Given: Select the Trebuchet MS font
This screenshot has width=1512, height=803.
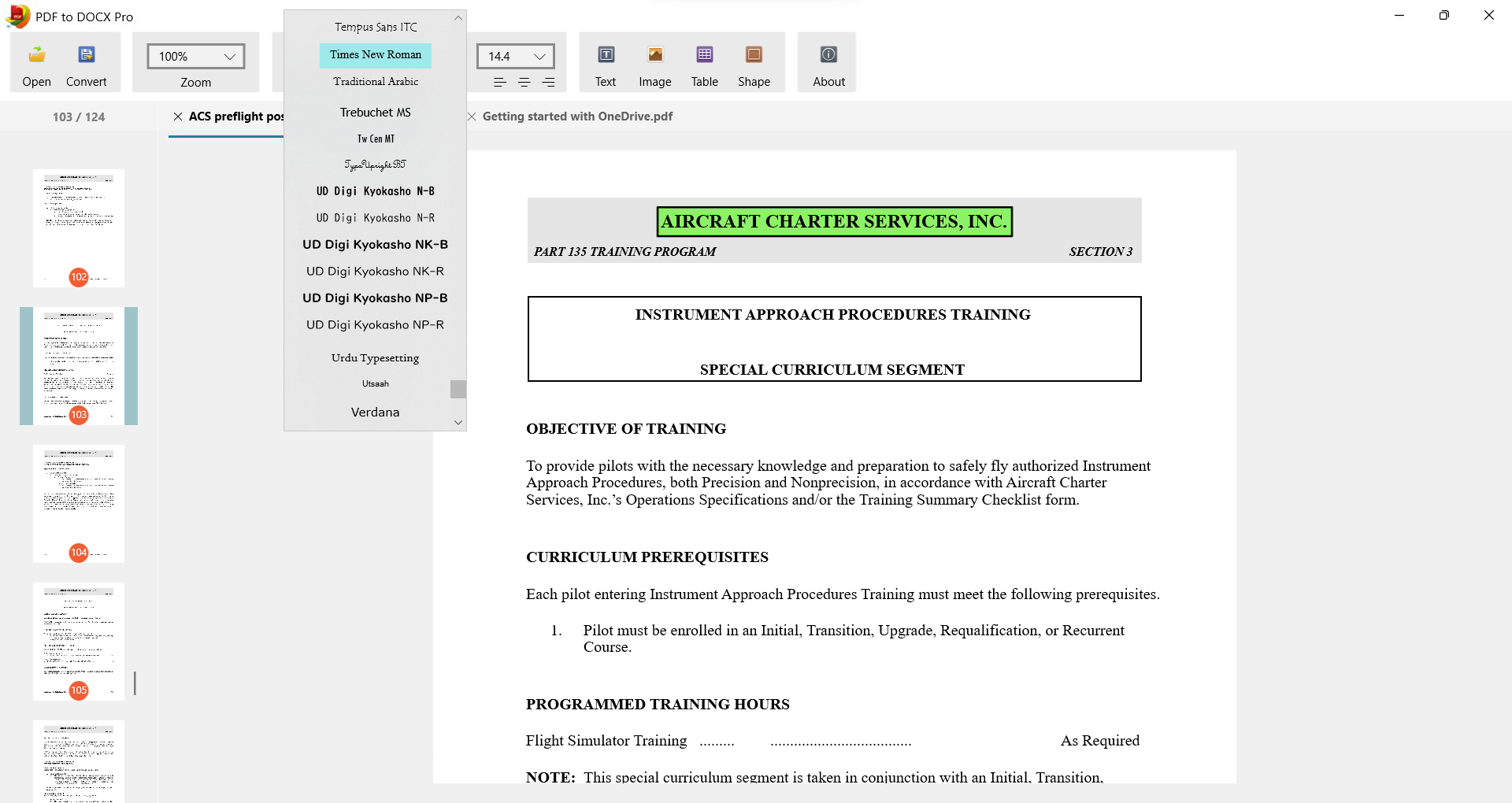Looking at the screenshot, I should (375, 112).
